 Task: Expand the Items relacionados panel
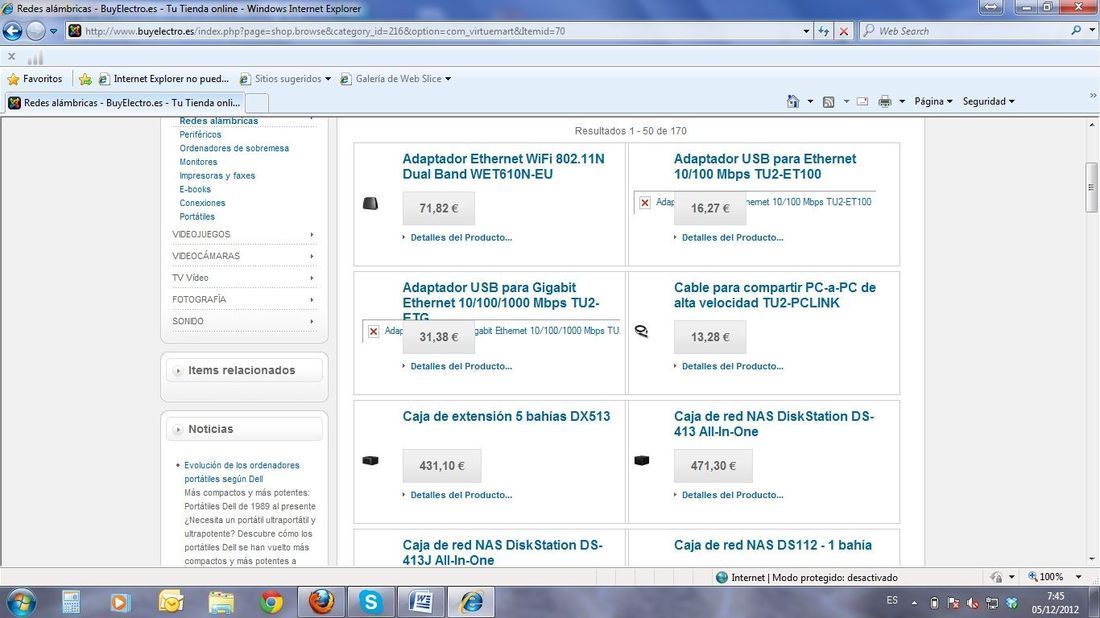tap(244, 370)
